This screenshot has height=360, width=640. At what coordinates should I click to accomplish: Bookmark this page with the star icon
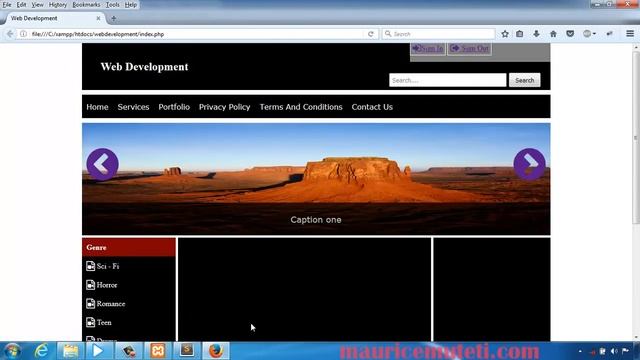(x=505, y=34)
